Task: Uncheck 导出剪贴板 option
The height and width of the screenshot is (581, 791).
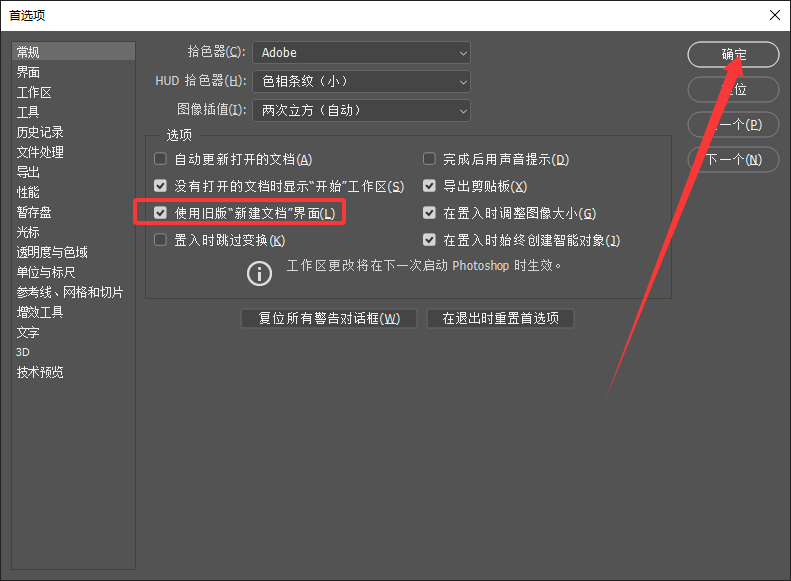Action: click(429, 186)
